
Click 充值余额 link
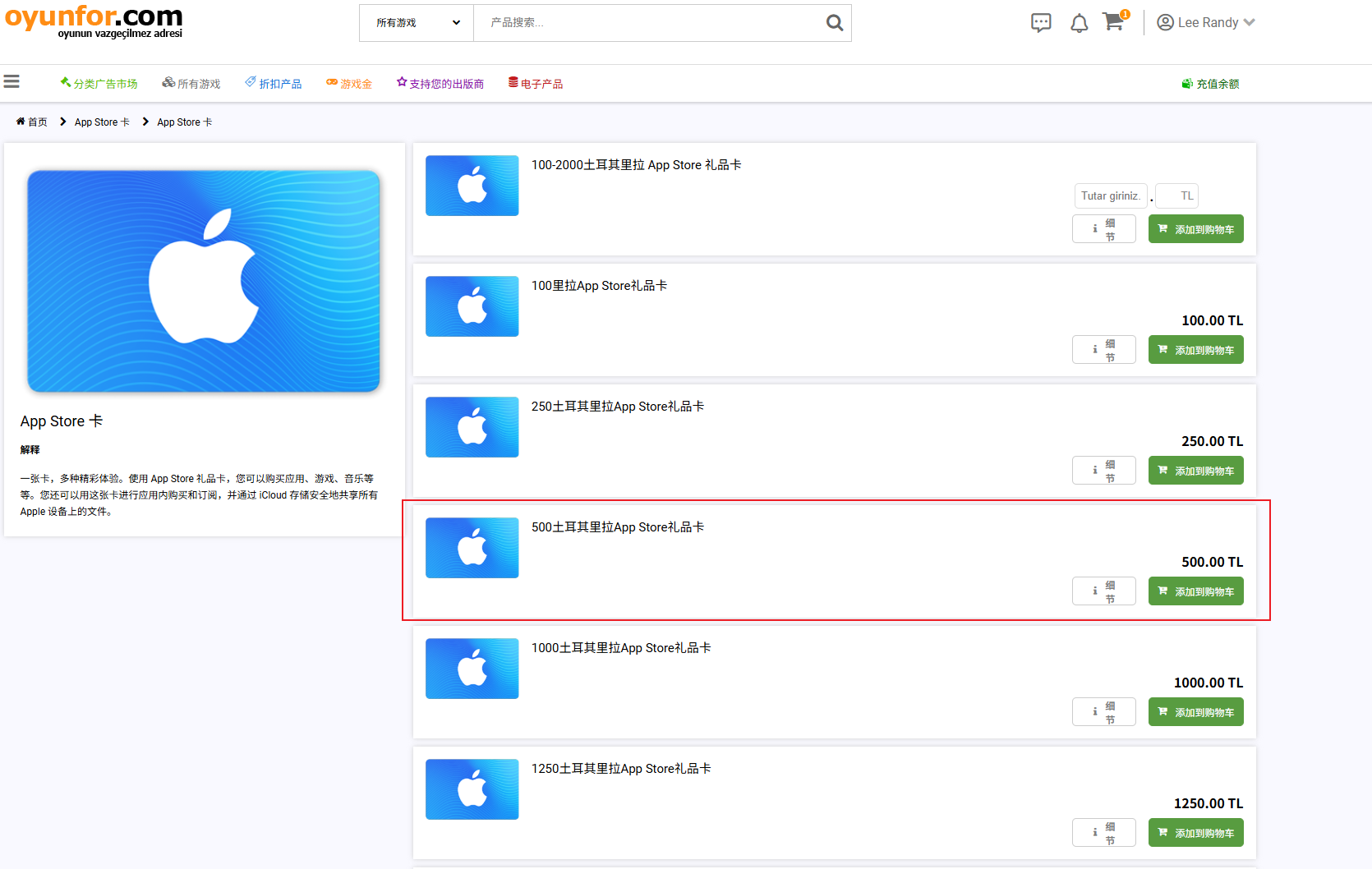point(1211,84)
